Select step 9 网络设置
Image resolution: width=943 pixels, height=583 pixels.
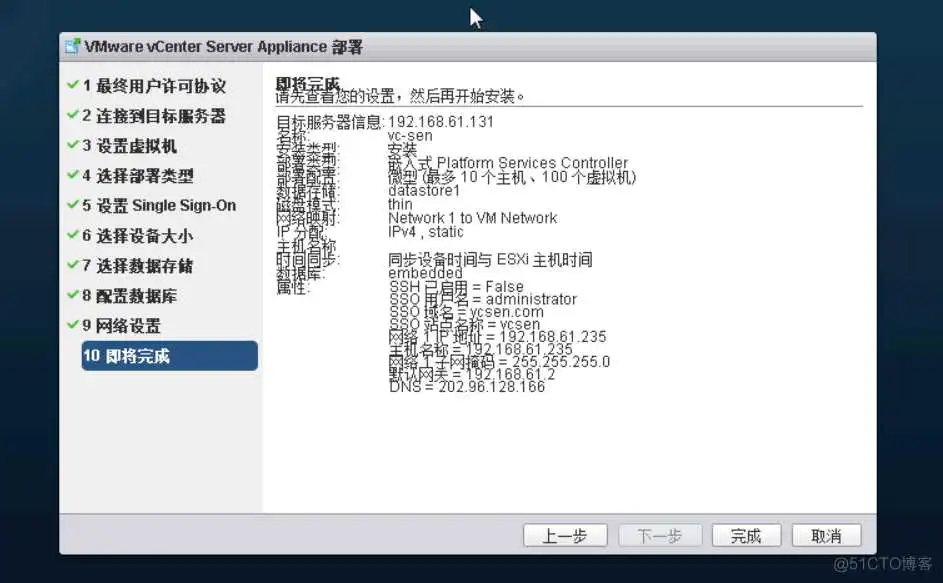pos(121,325)
